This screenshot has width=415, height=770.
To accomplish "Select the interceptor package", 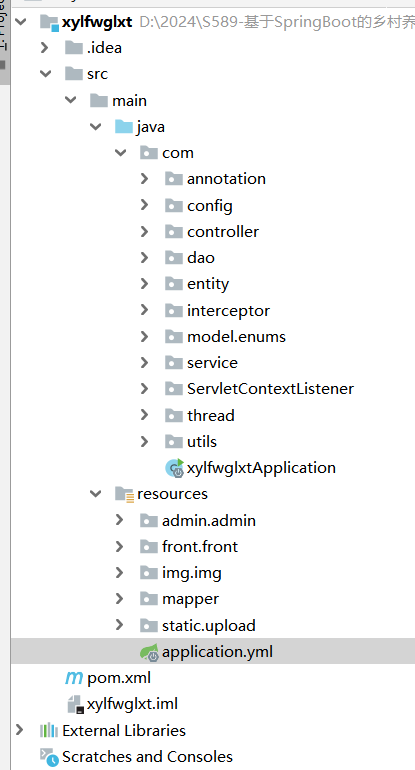I will [x=228, y=311].
